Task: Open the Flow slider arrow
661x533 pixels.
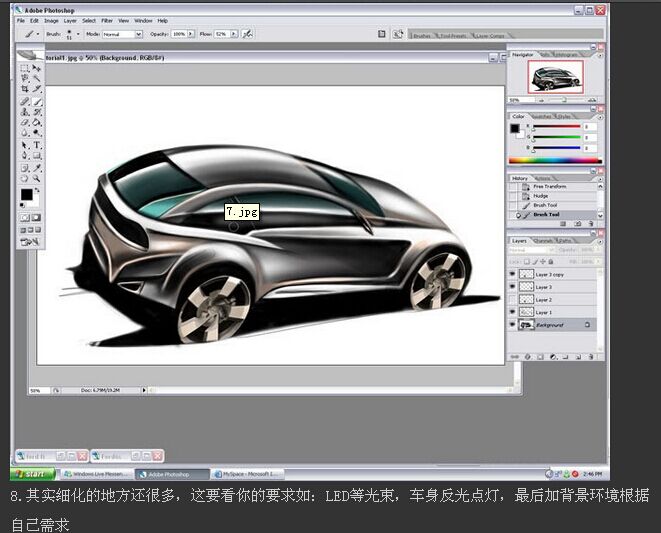Action: click(234, 34)
